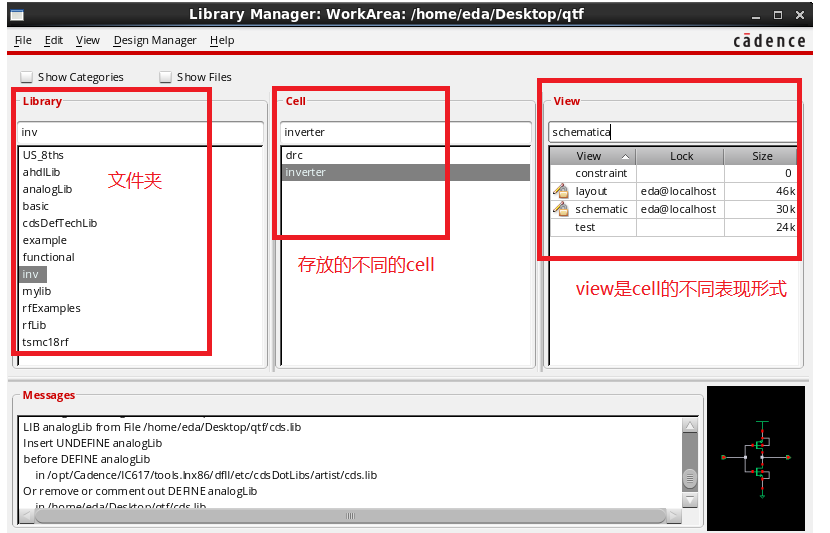The width and height of the screenshot is (830, 533).
Task: Click the lock icon beside layout
Action: click(x=561, y=191)
